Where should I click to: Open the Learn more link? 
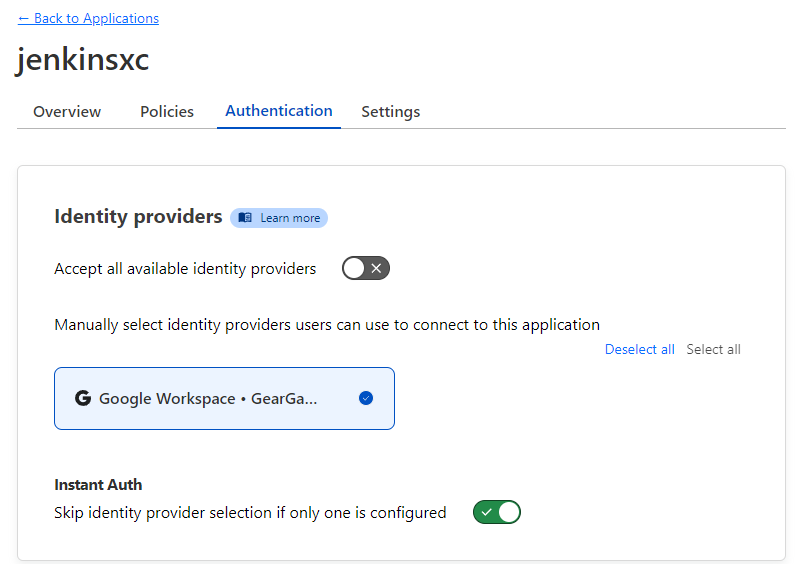[x=289, y=218]
